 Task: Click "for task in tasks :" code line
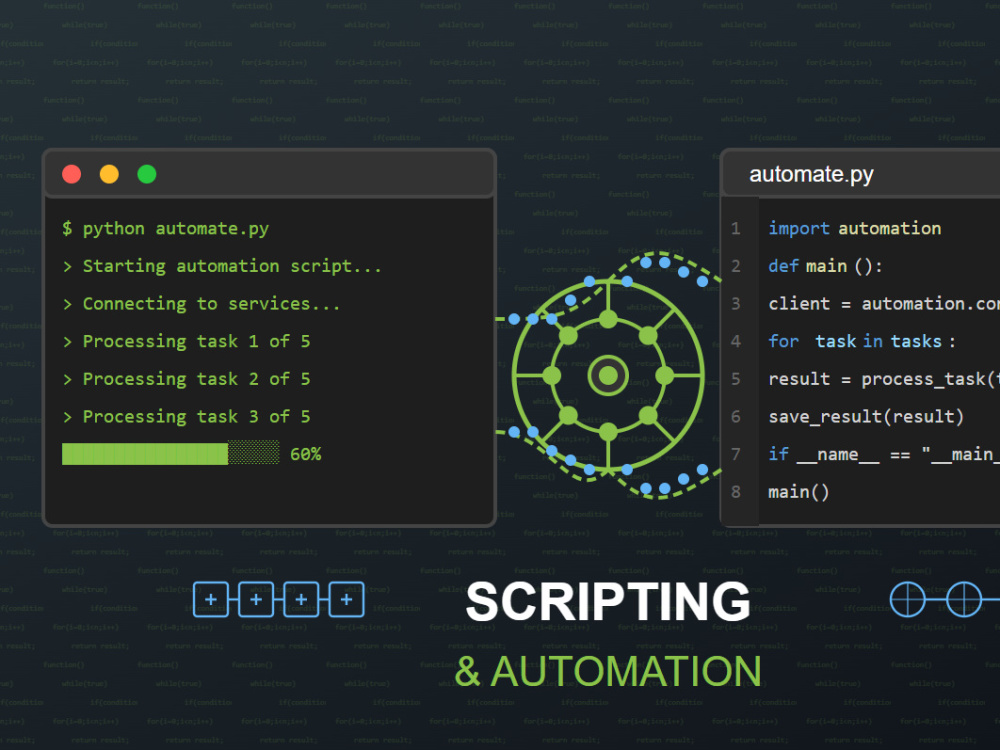coord(862,342)
